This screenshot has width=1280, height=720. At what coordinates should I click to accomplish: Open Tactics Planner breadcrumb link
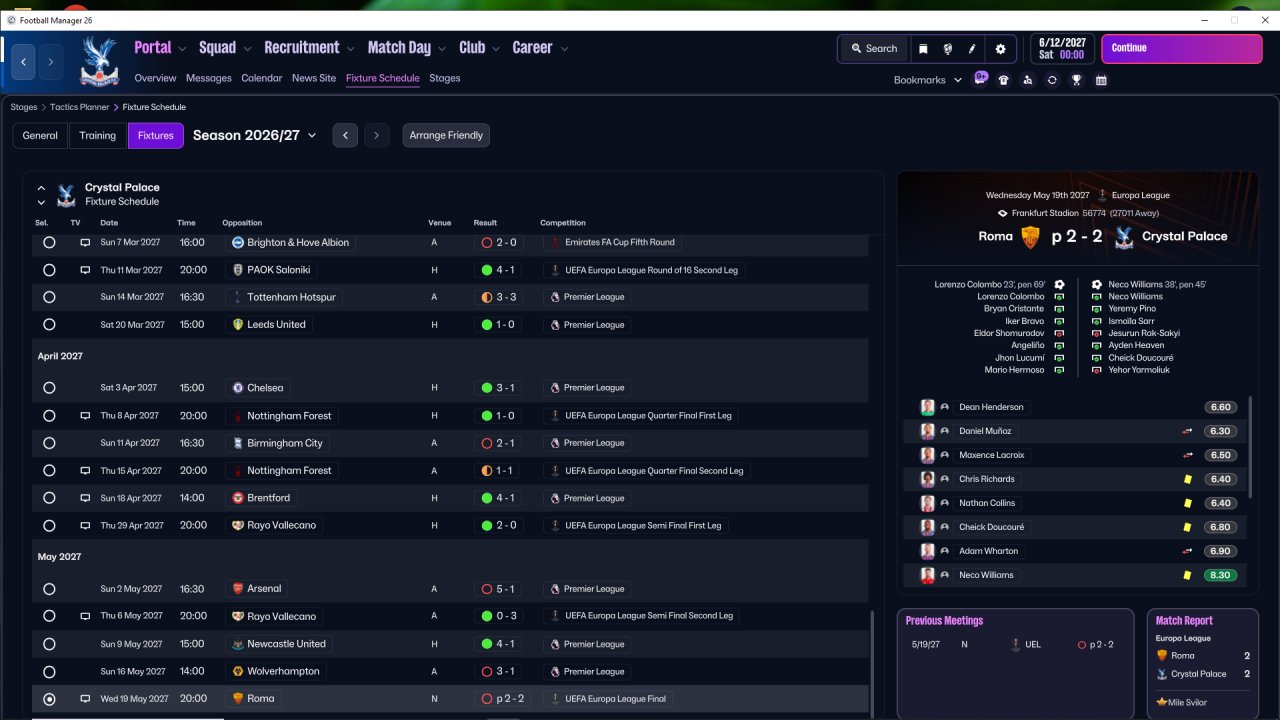point(80,107)
